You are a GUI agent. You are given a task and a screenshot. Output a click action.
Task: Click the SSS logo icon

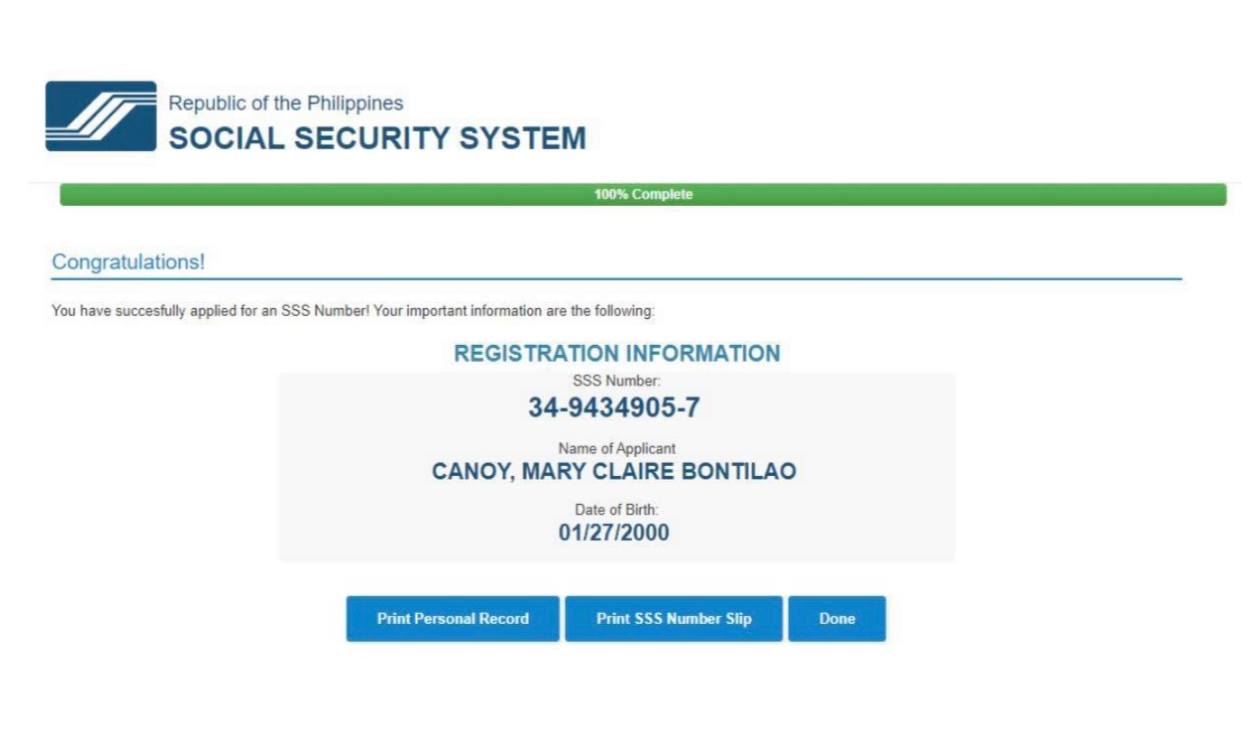tap(101, 116)
